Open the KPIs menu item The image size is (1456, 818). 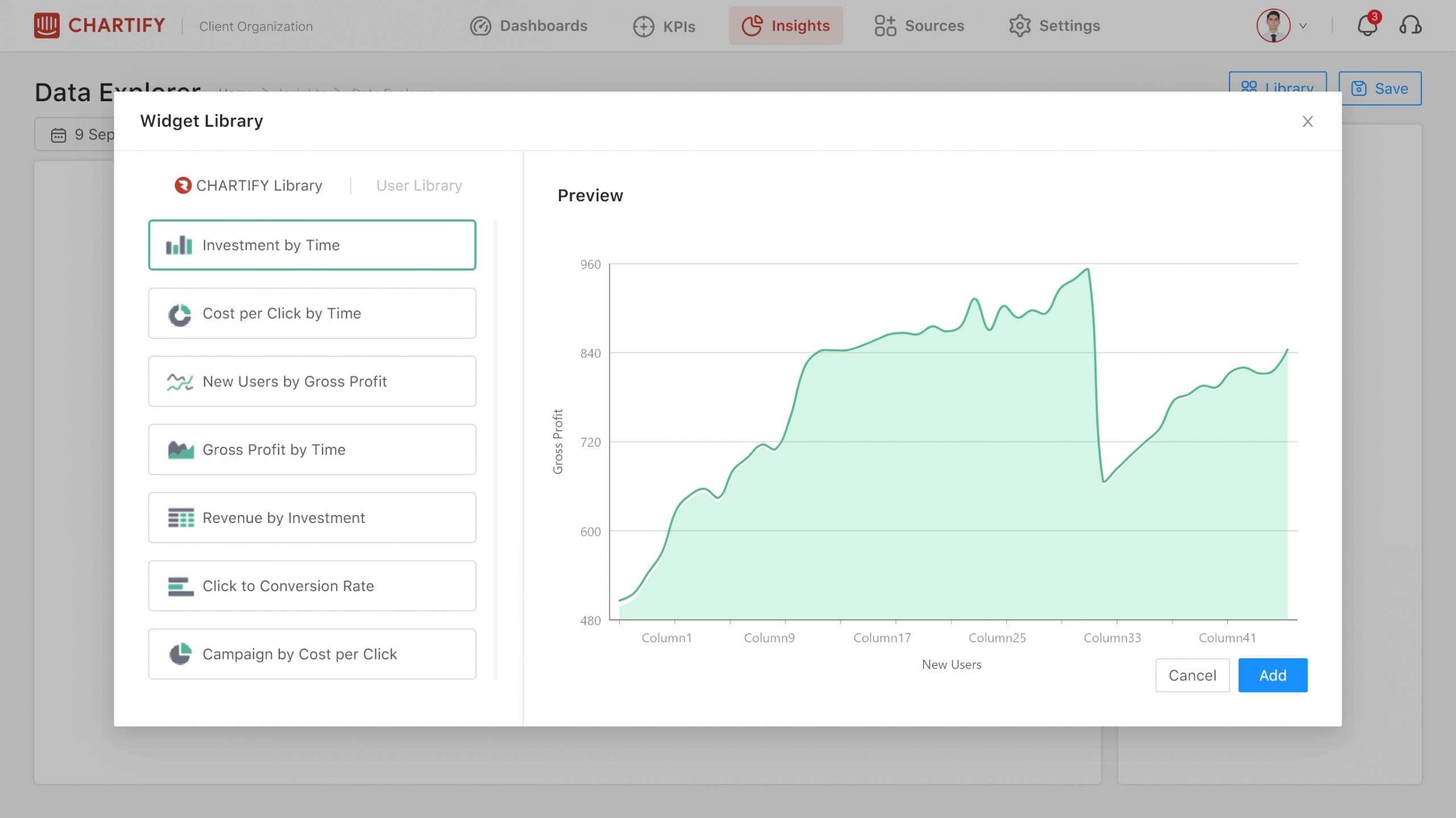point(664,26)
